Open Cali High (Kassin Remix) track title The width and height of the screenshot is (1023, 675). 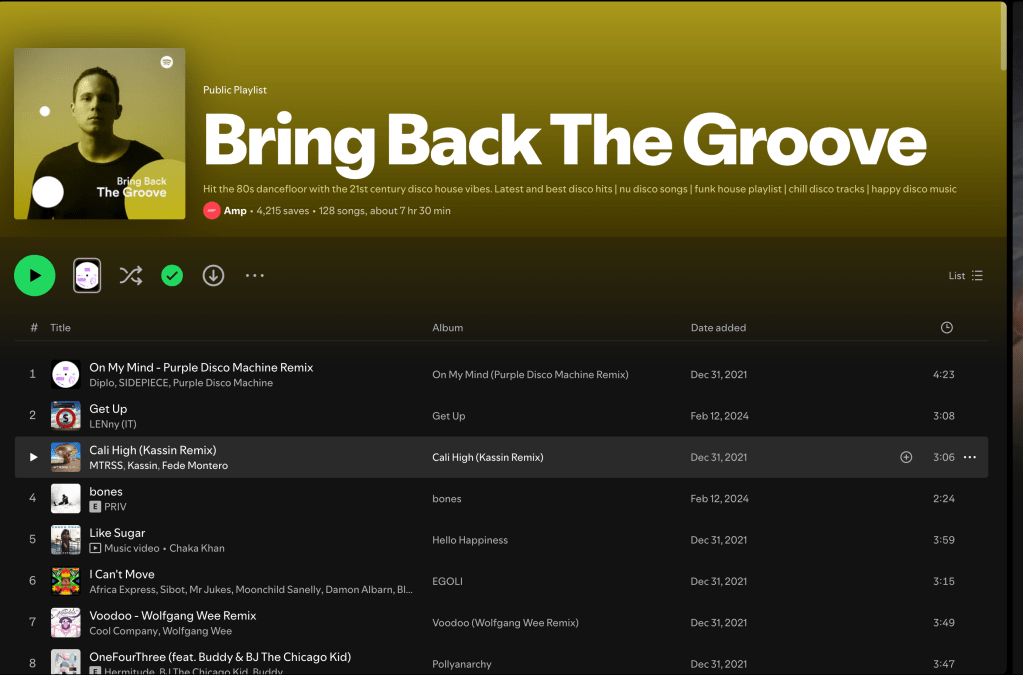tap(153, 450)
